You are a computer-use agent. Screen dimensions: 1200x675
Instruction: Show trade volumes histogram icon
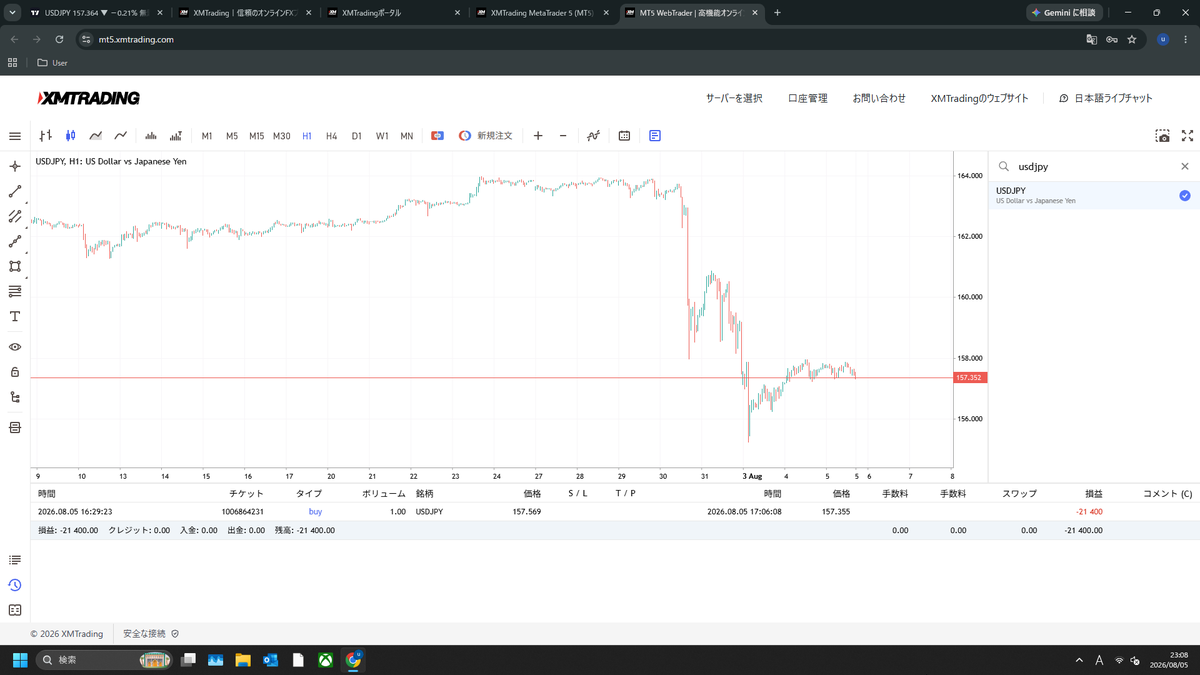tap(176, 136)
